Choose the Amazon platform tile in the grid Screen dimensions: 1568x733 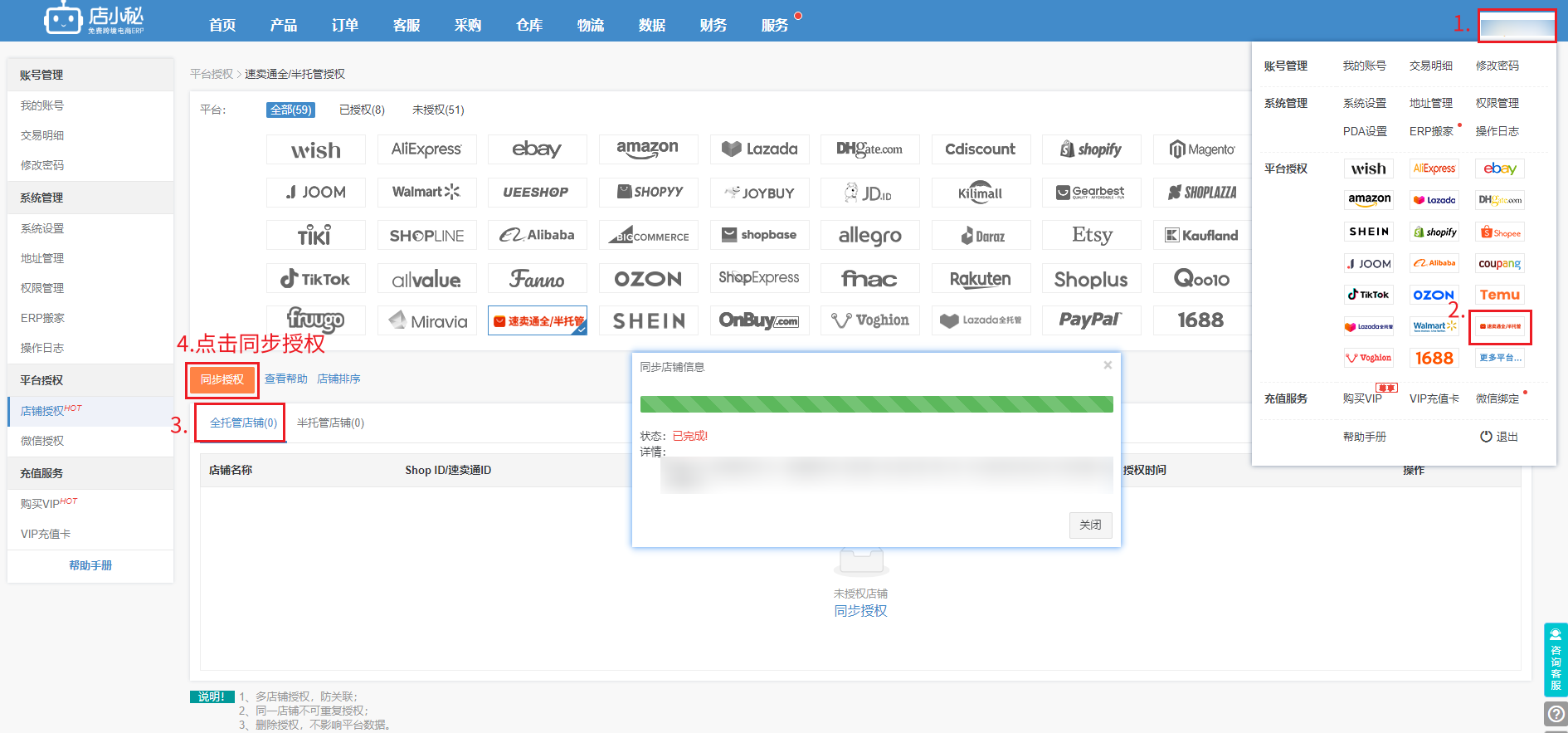(x=648, y=149)
